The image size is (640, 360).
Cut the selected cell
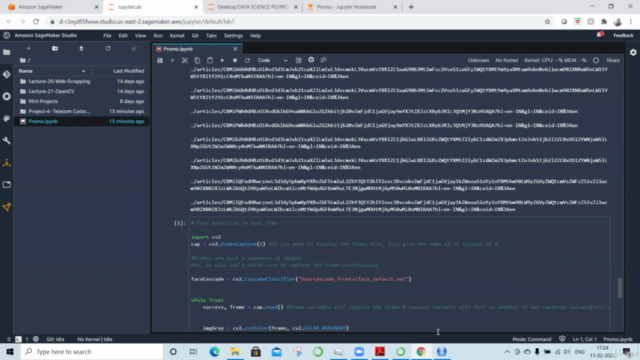(x=185, y=60)
